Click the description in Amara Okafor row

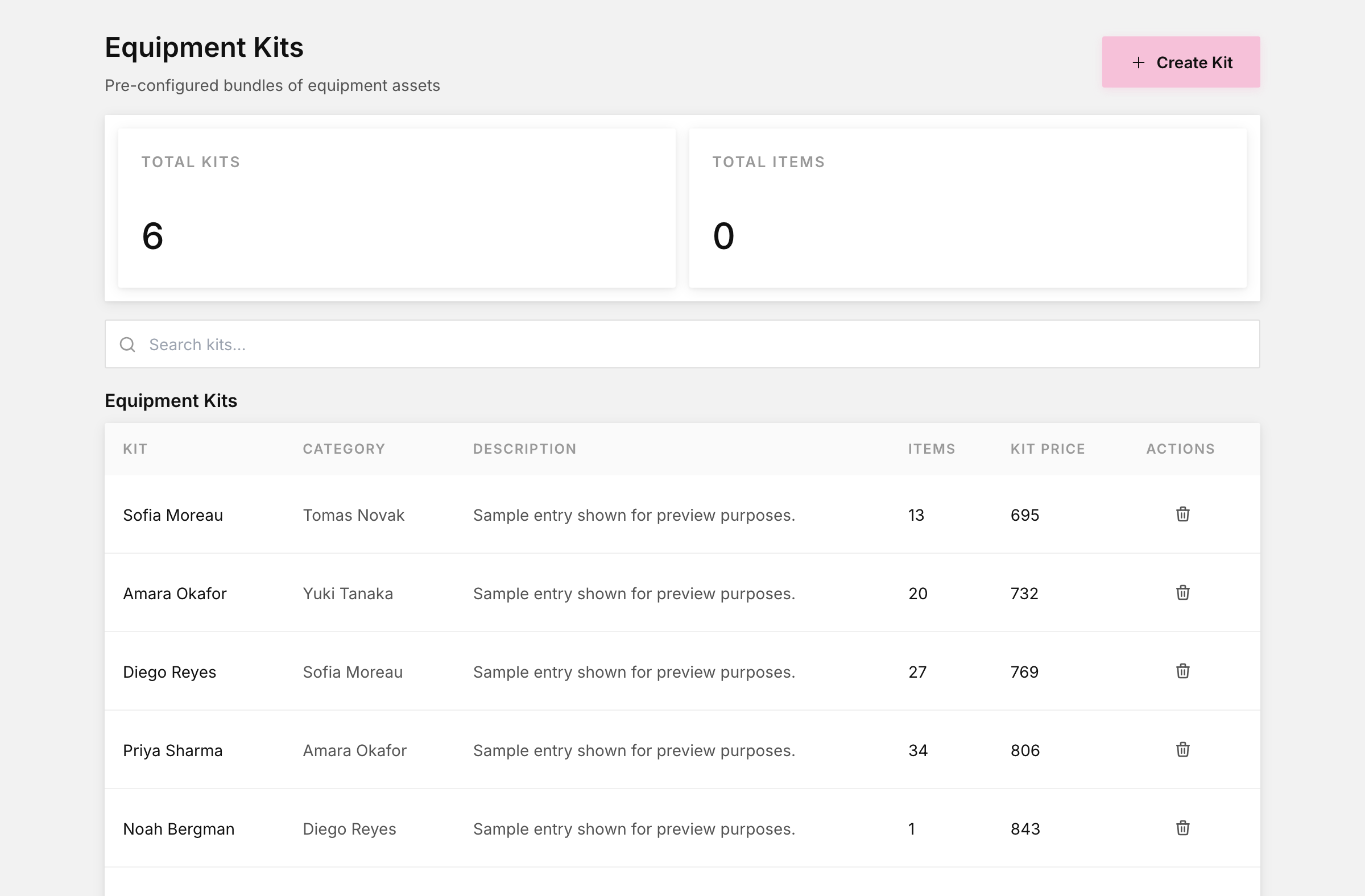click(634, 594)
